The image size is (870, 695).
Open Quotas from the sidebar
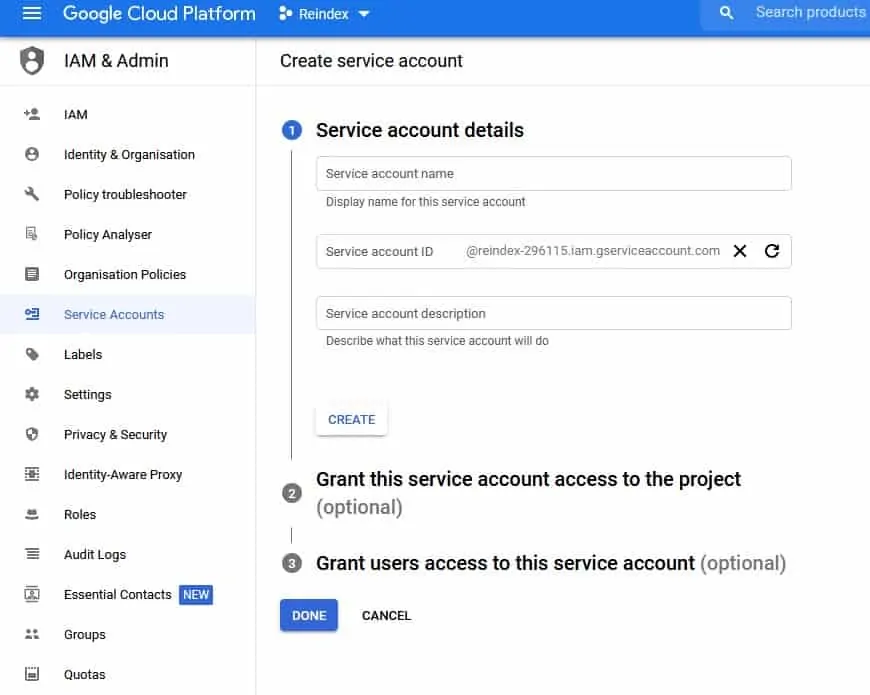[x=128, y=674]
